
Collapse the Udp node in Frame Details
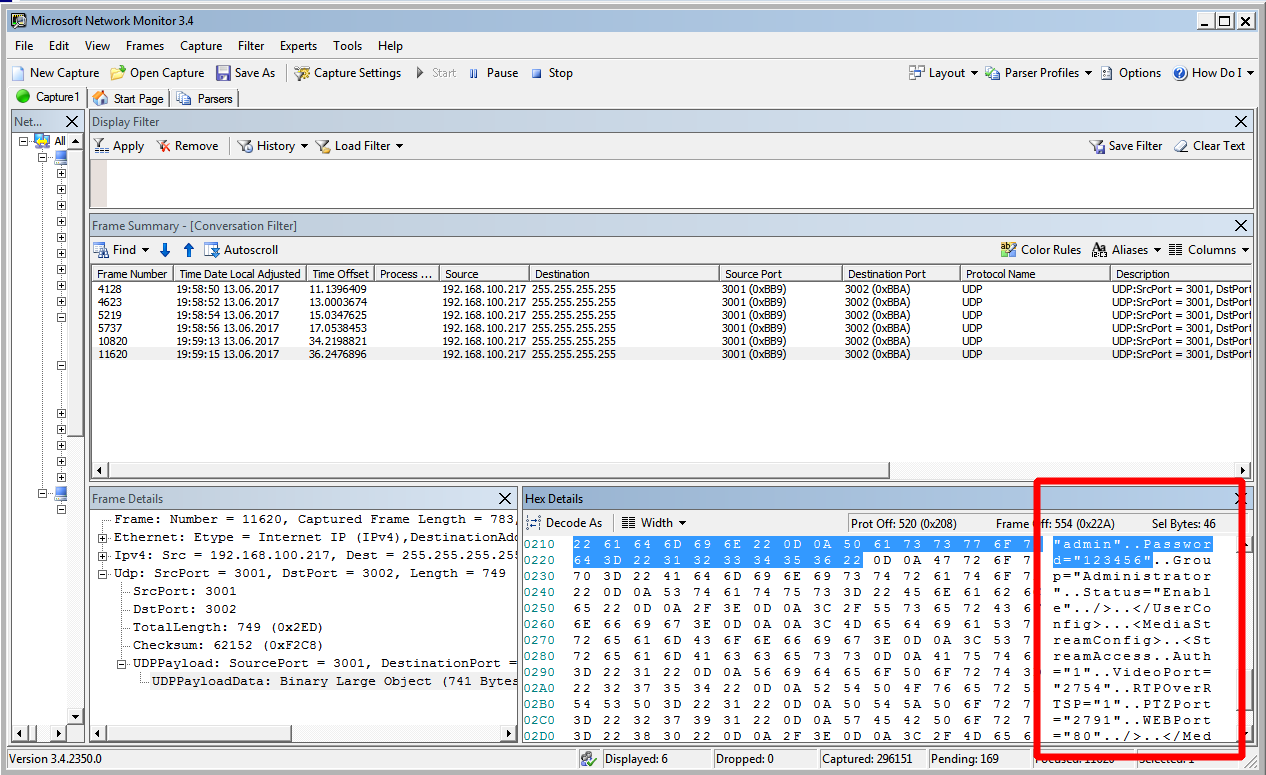pyautogui.click(x=103, y=574)
